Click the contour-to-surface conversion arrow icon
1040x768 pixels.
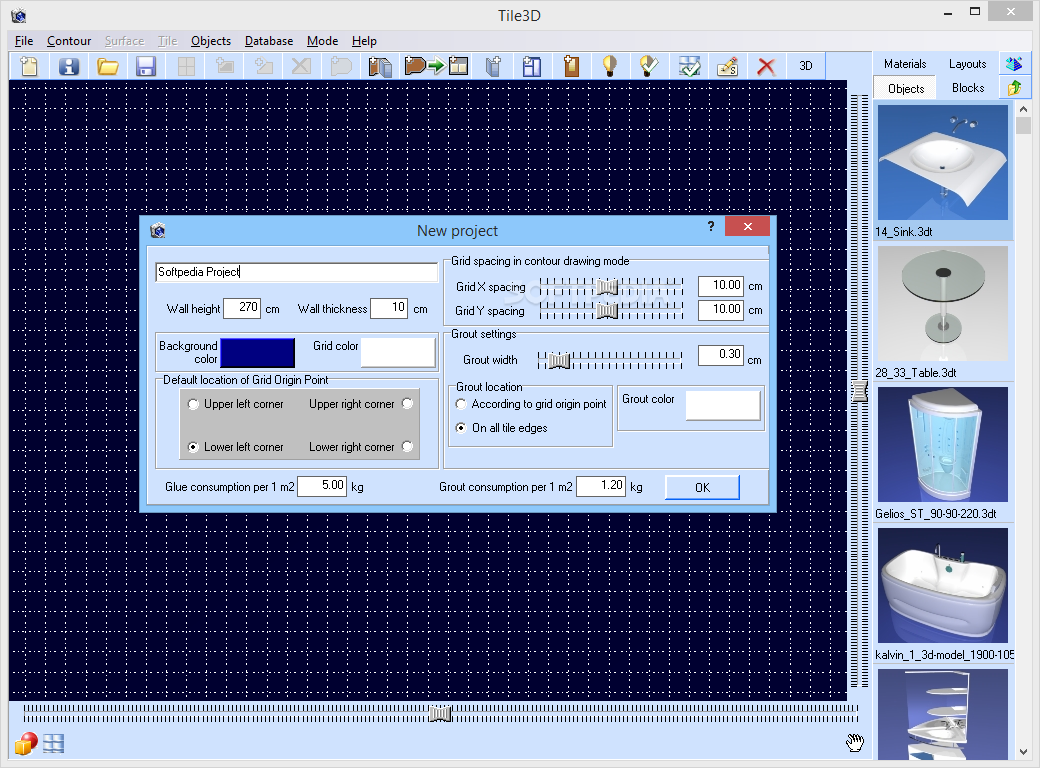[436, 66]
